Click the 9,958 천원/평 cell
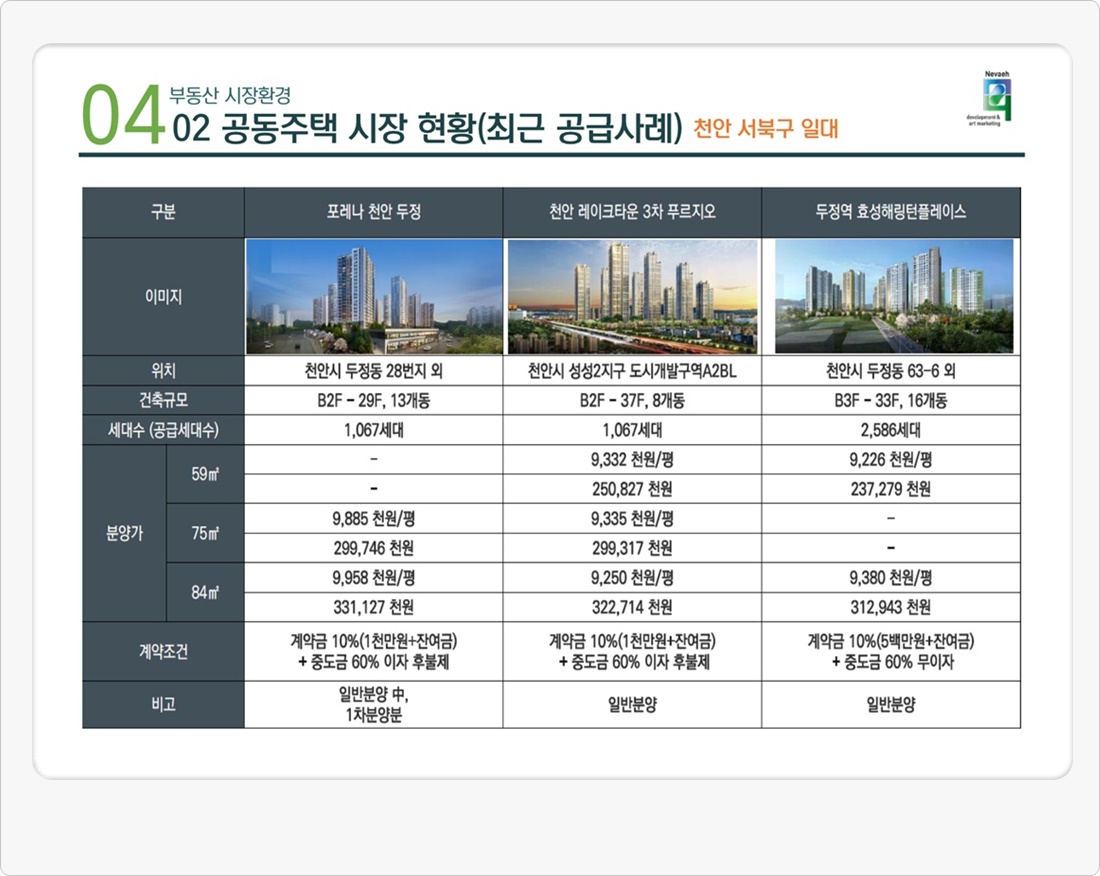This screenshot has height=876, width=1100. click(374, 577)
